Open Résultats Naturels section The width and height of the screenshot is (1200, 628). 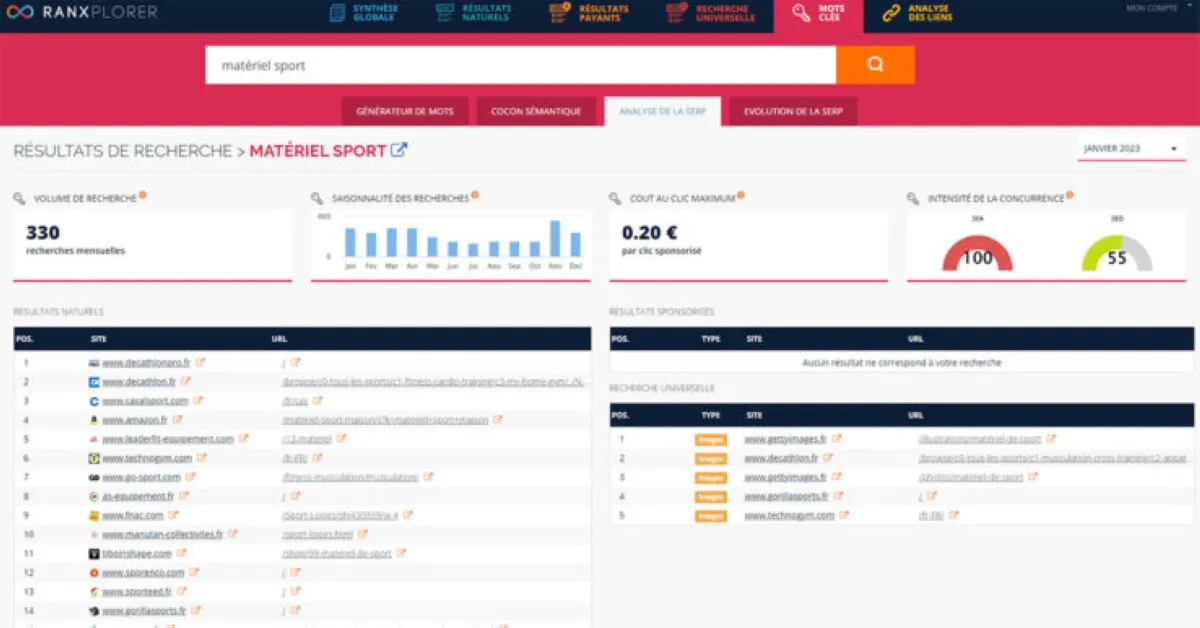click(475, 13)
